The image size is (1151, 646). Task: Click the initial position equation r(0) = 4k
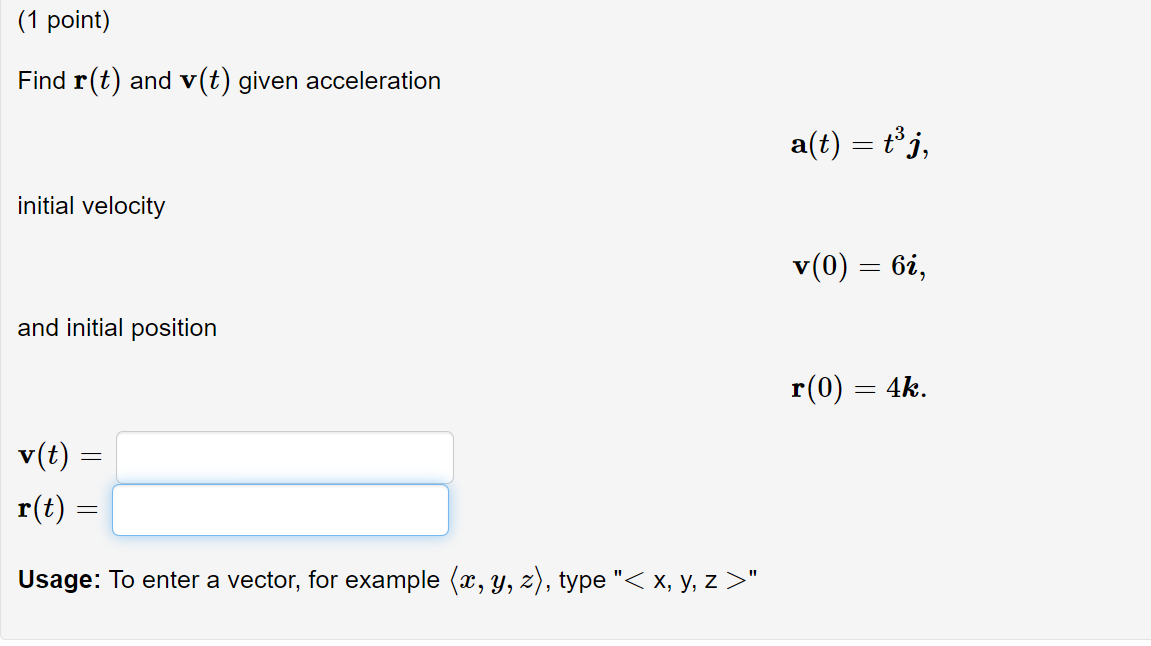tap(855, 388)
